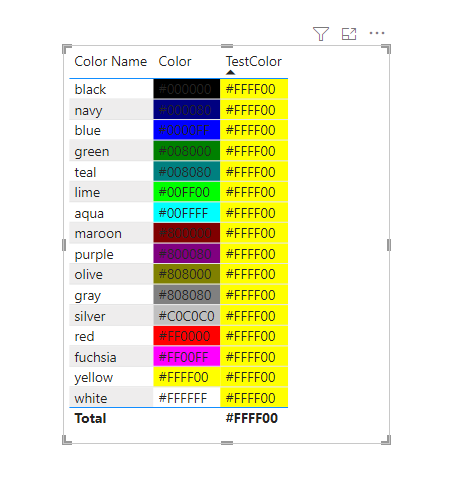Click the 'yellow' name cell
Screen dimensions: 468x504
(111, 377)
